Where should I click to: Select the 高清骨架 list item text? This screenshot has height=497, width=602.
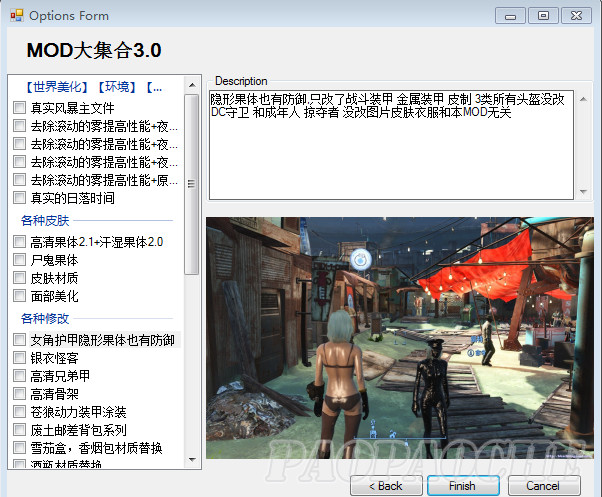coord(55,394)
